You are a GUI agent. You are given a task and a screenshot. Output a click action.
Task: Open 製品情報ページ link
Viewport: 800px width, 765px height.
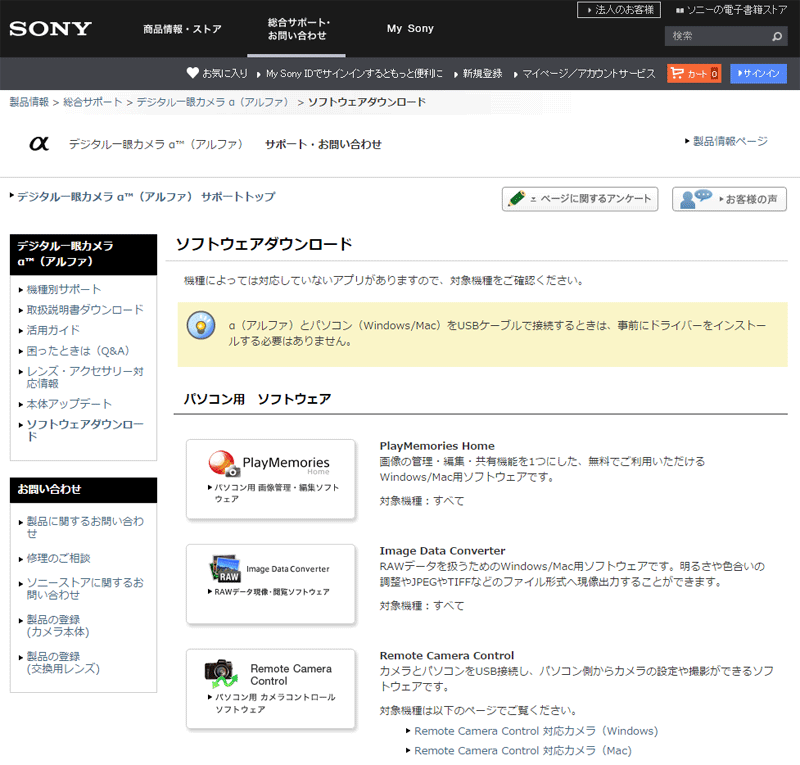(x=730, y=141)
